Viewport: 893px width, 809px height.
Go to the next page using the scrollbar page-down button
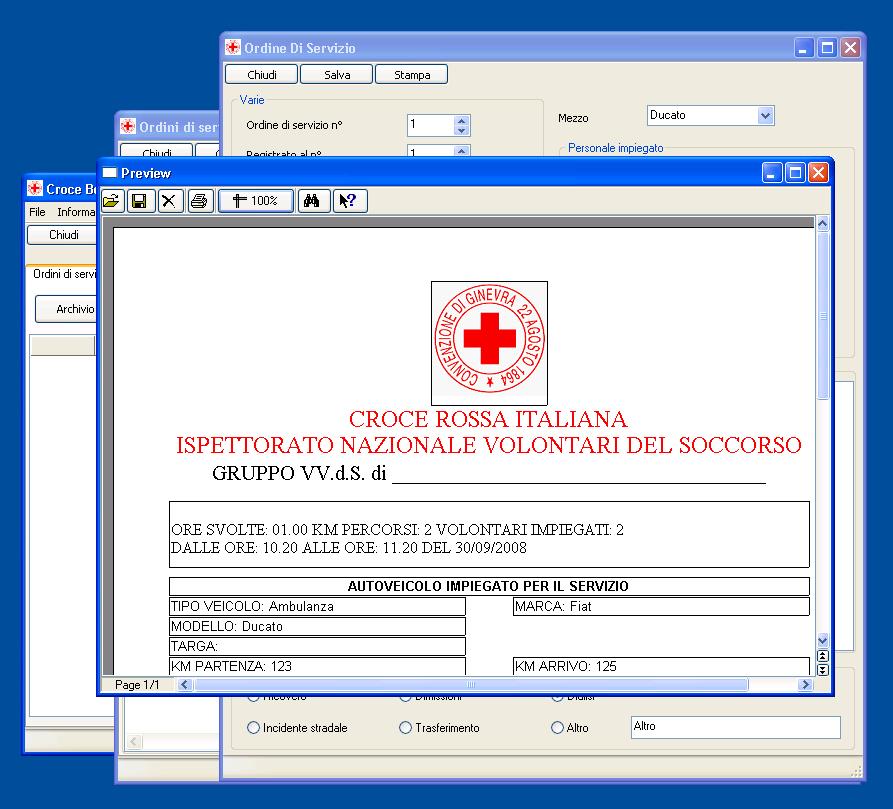click(823, 670)
